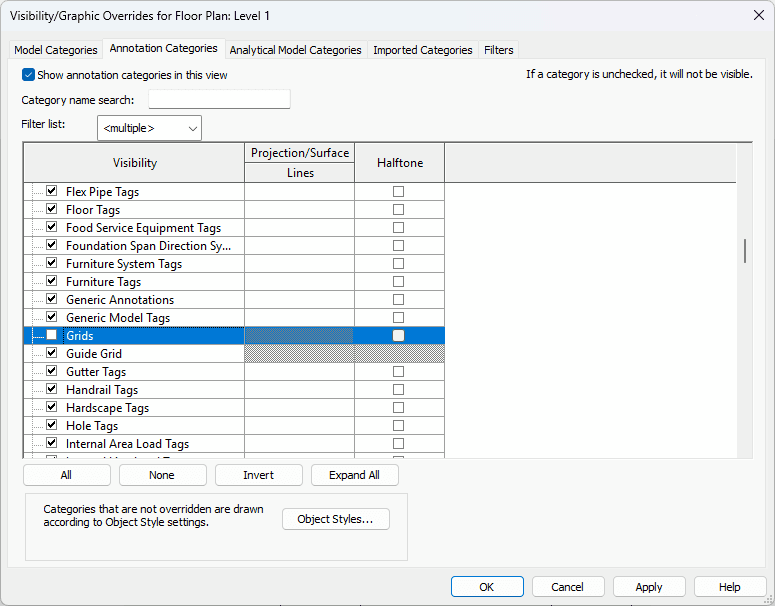Close the Visibility/Graphic Overrides dialog

tap(759, 15)
